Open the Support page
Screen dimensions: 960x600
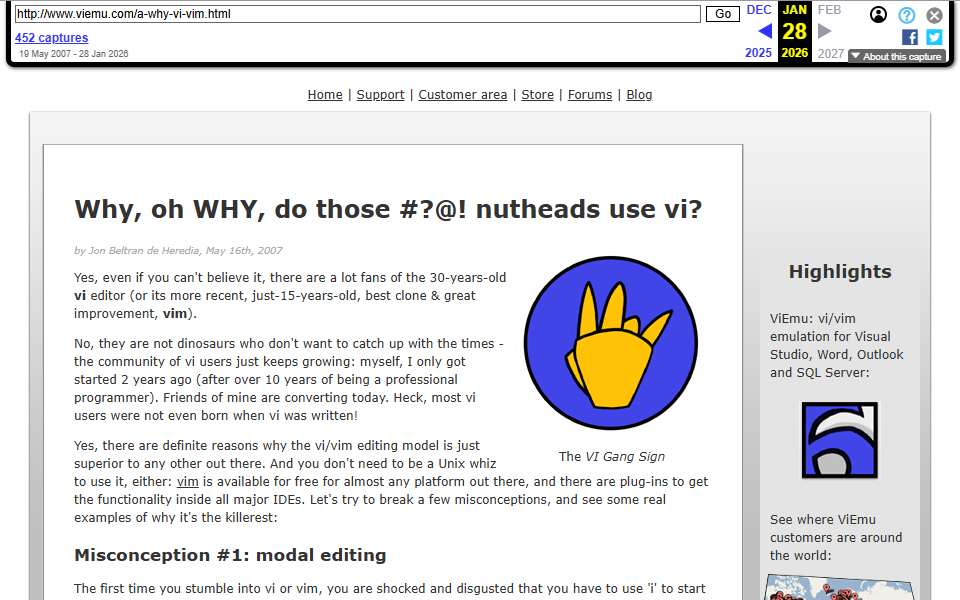point(380,94)
